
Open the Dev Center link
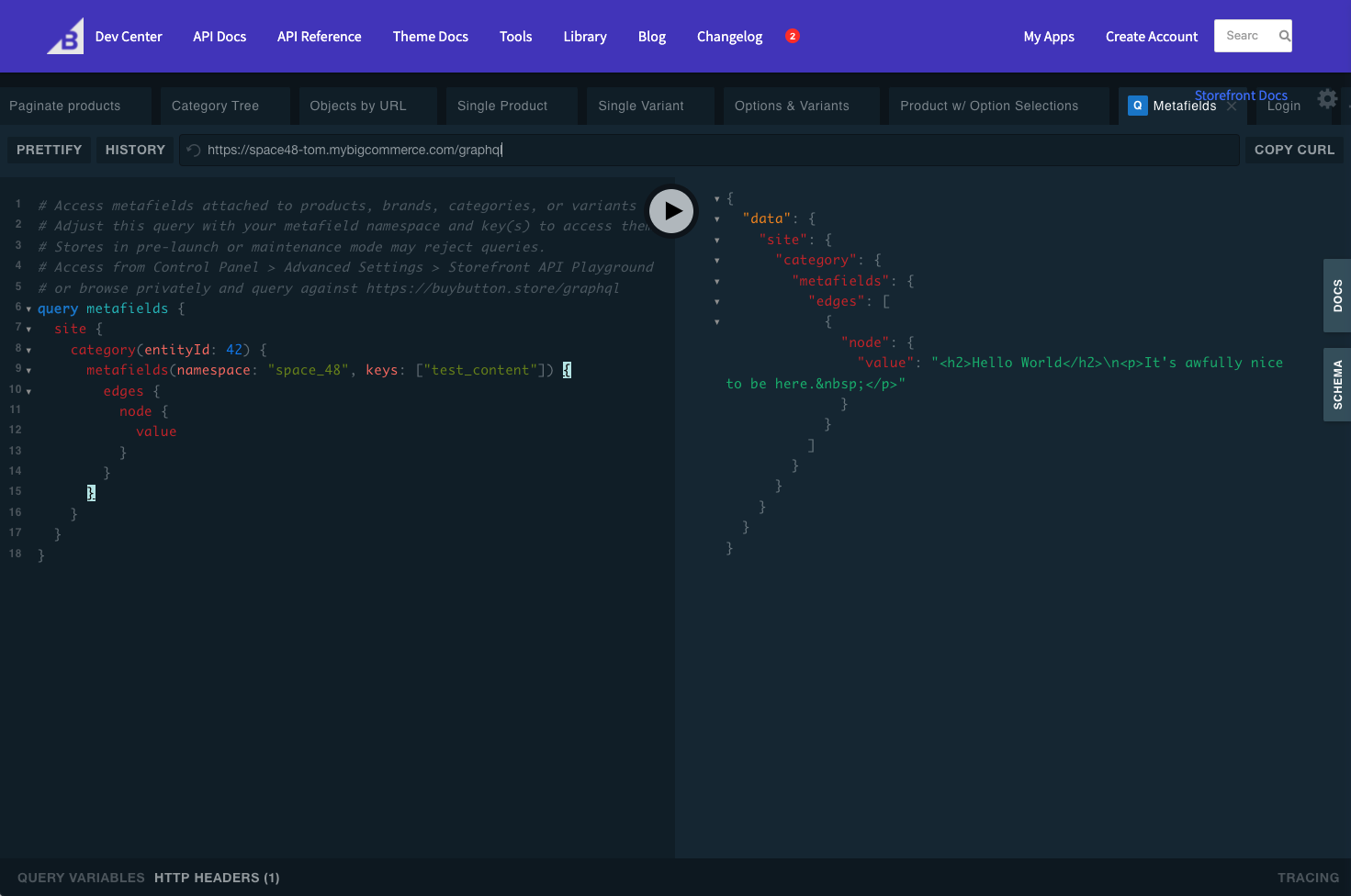tap(129, 37)
